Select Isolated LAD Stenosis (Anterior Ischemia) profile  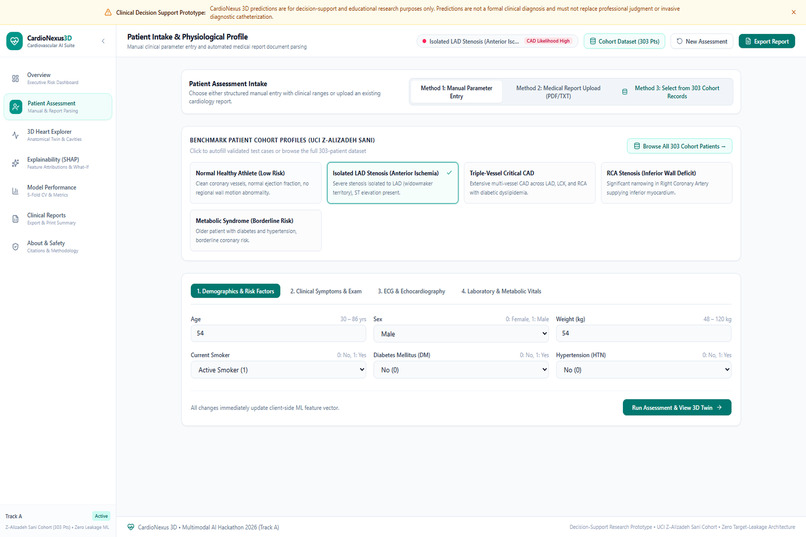coord(393,183)
